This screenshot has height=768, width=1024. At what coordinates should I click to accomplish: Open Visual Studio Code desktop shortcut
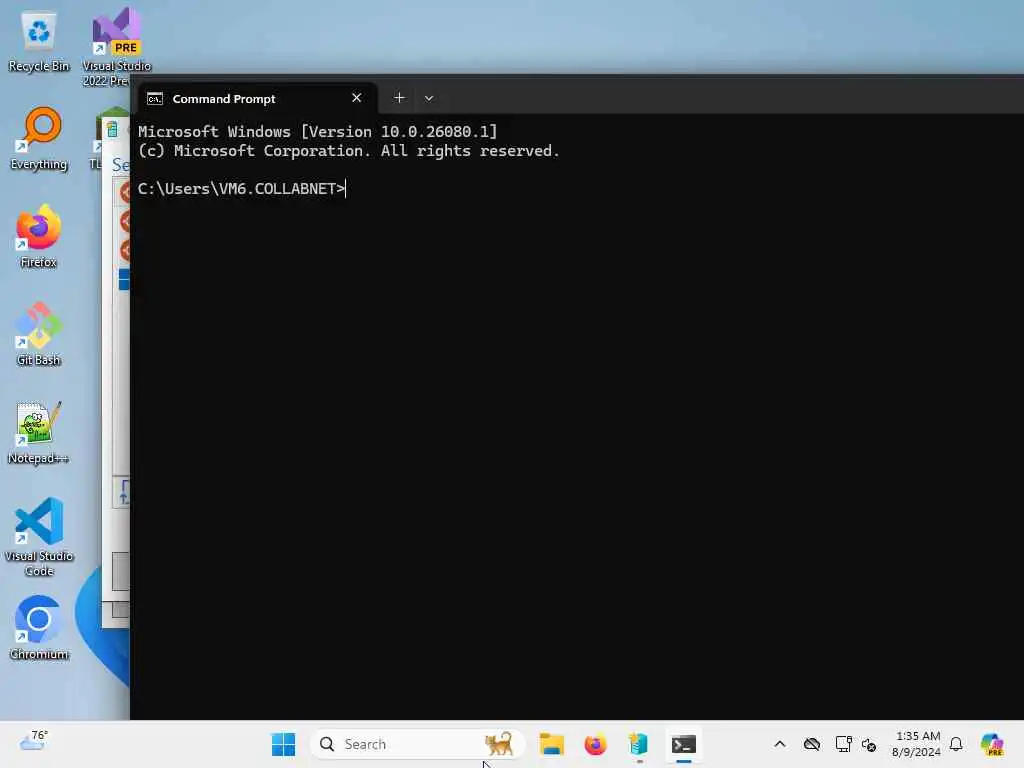[x=39, y=537]
